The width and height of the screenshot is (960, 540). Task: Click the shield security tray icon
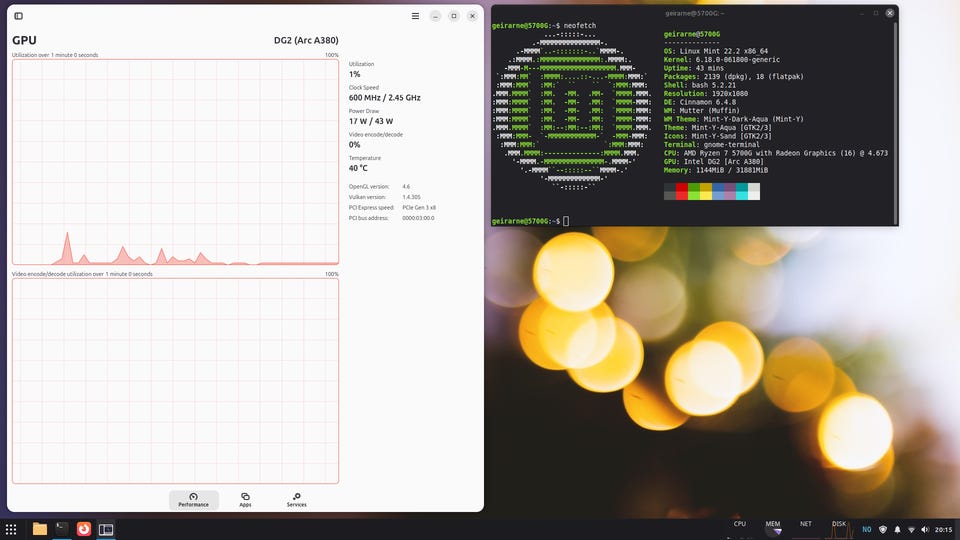(x=883, y=529)
